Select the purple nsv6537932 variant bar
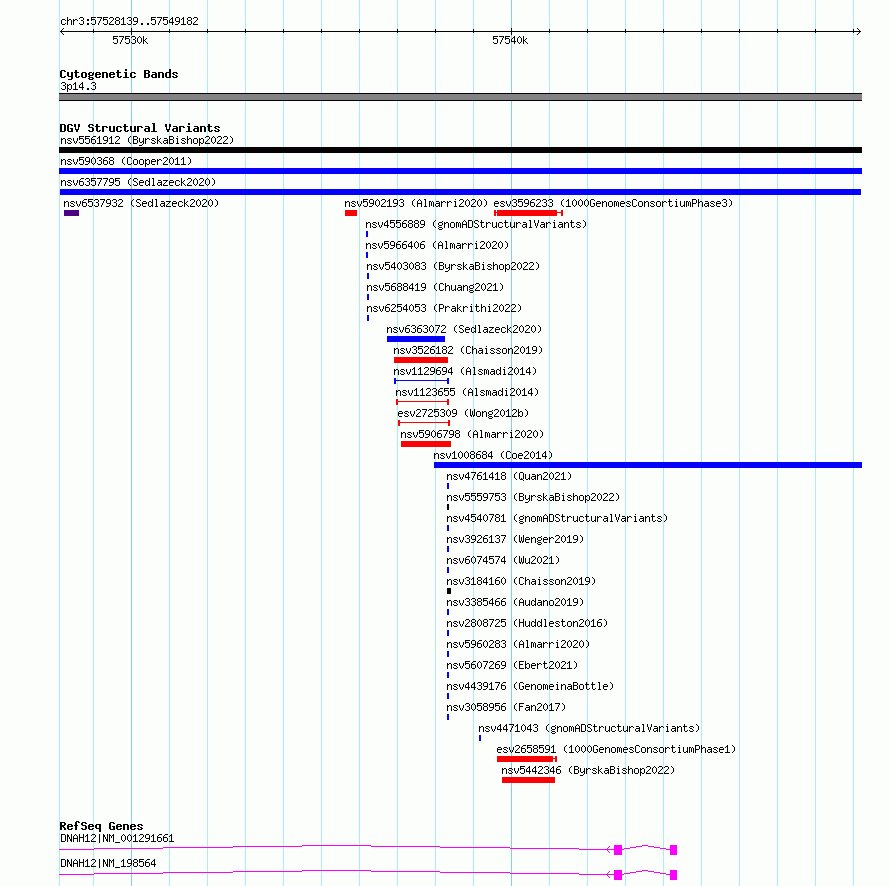The height and width of the screenshot is (886, 890). [72, 213]
